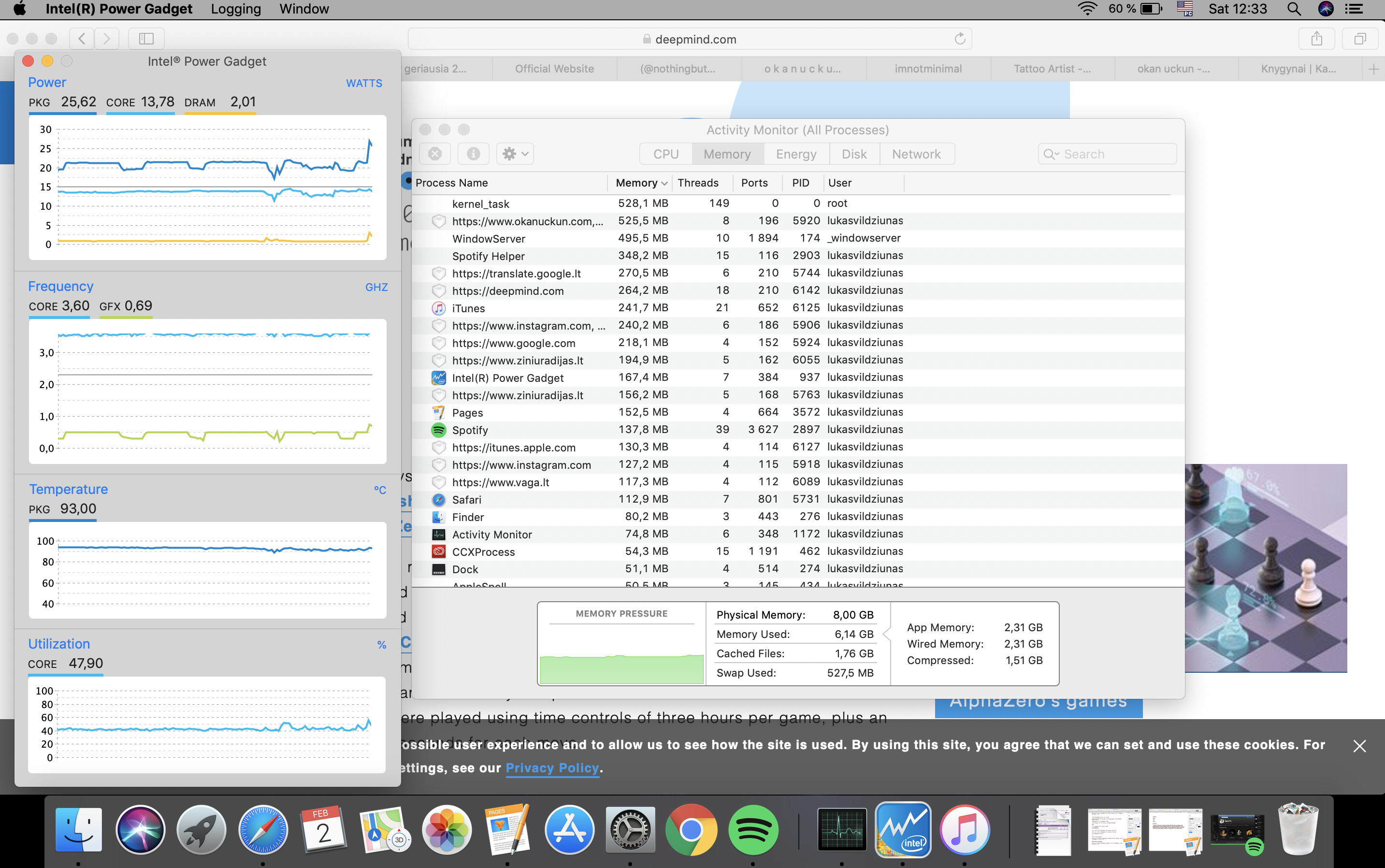Screen dimensions: 1385x868
Task: Switch to the CPU tab
Action: pyautogui.click(x=665, y=154)
